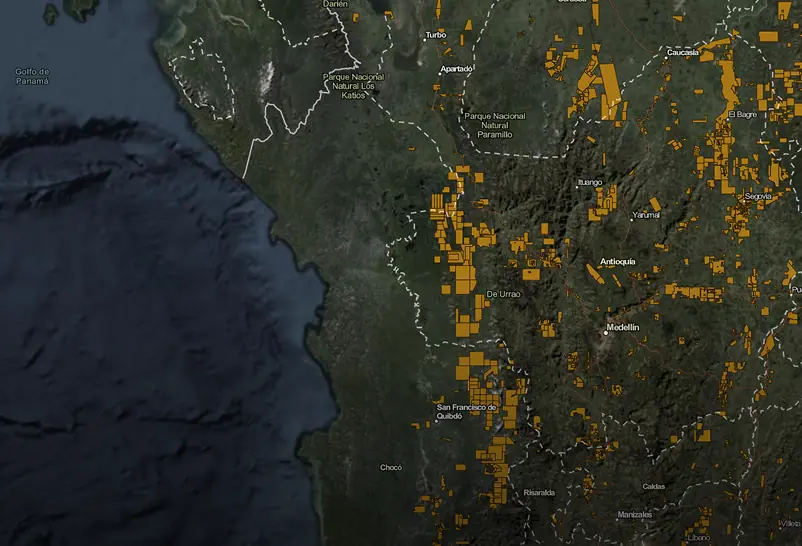Click large orange polygon southwest of Caucasia

tap(607, 88)
